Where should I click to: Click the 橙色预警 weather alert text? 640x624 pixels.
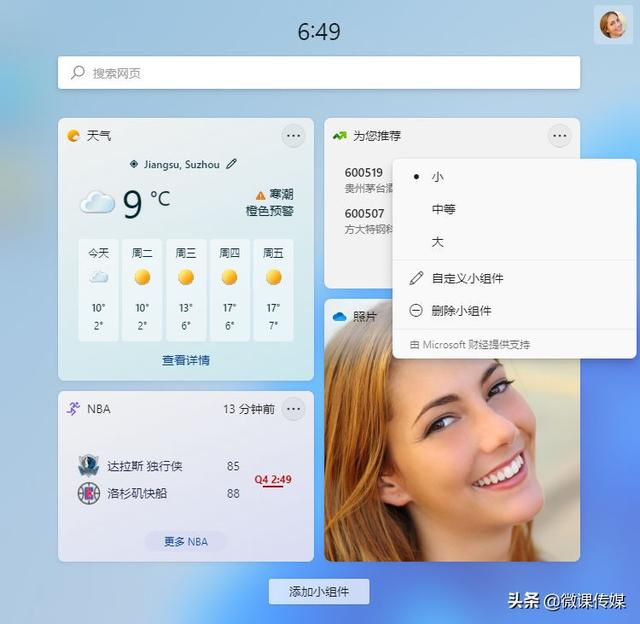click(x=269, y=211)
